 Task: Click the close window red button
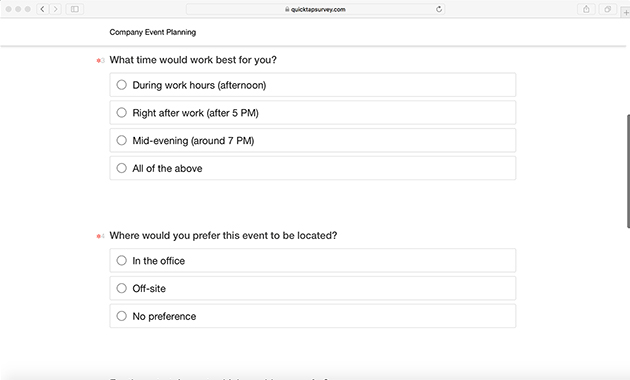pos(8,9)
